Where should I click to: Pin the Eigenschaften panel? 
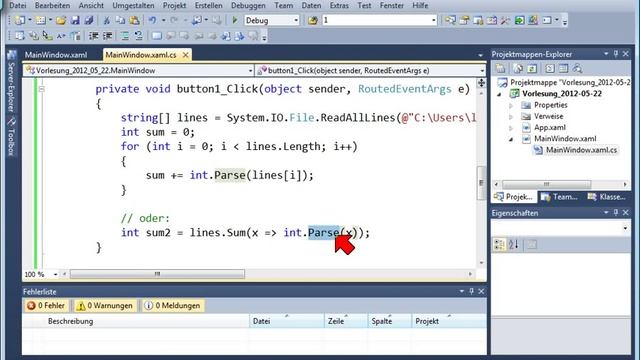click(x=616, y=212)
